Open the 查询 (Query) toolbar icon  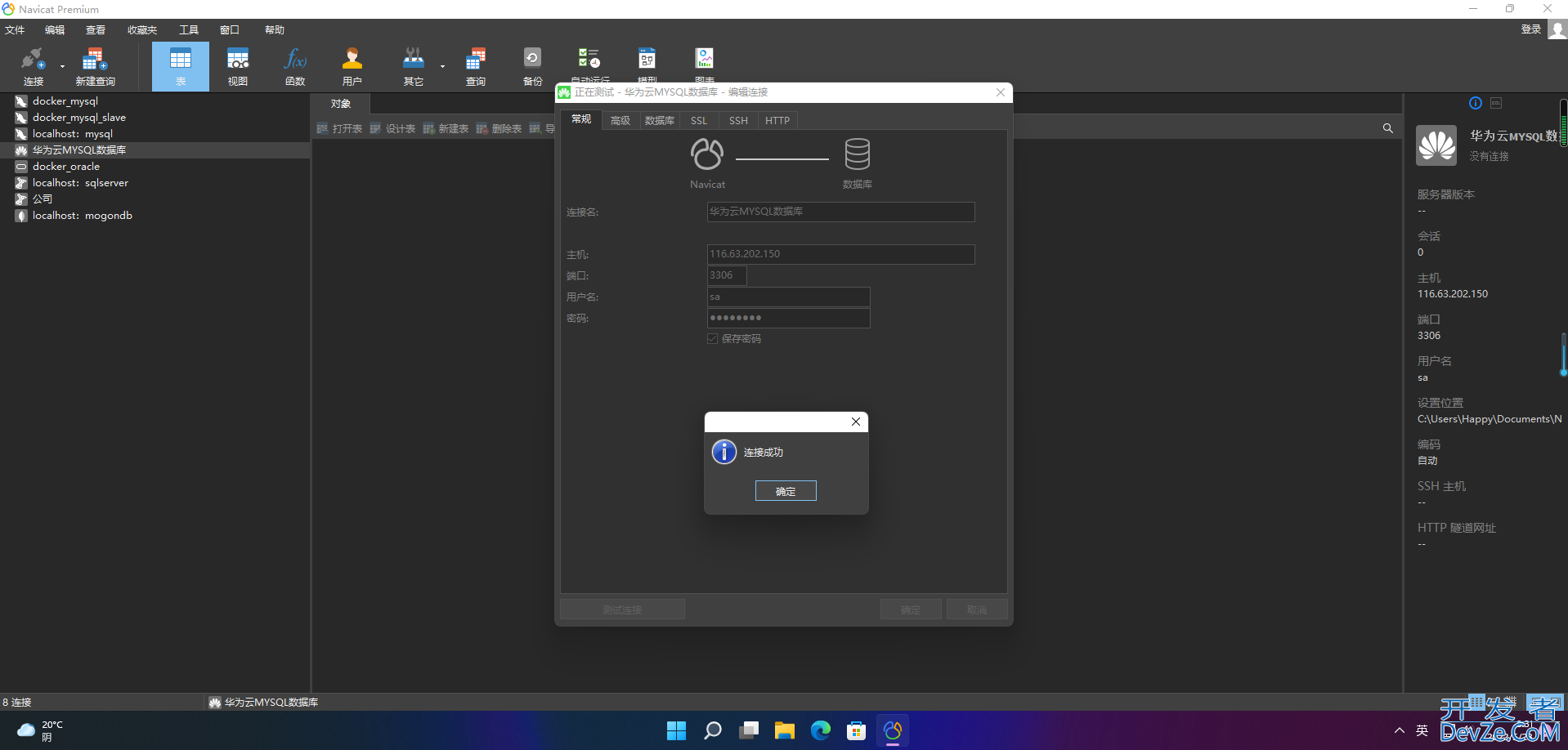476,66
